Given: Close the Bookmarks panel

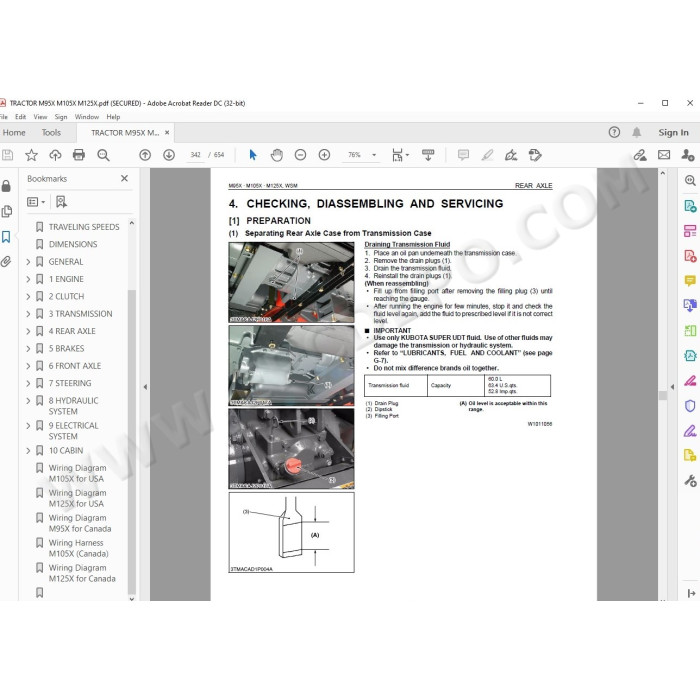Looking at the screenshot, I should click(125, 179).
